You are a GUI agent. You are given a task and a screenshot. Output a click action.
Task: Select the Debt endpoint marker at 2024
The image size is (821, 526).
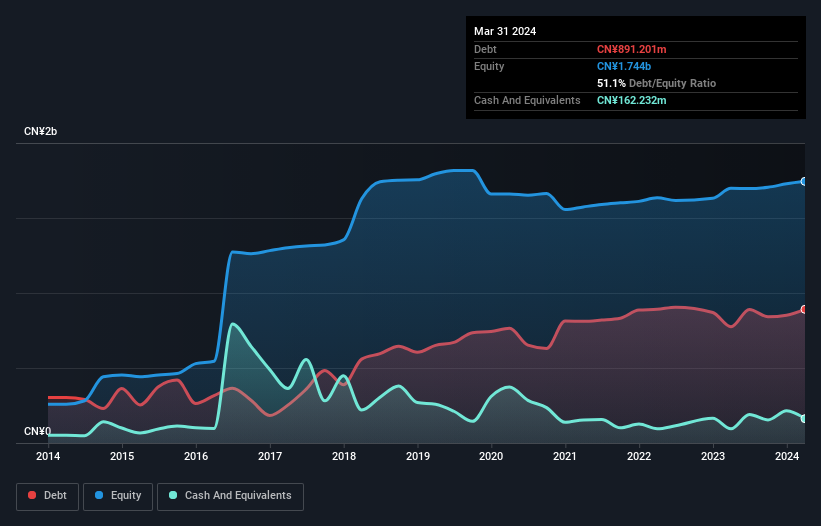(804, 309)
